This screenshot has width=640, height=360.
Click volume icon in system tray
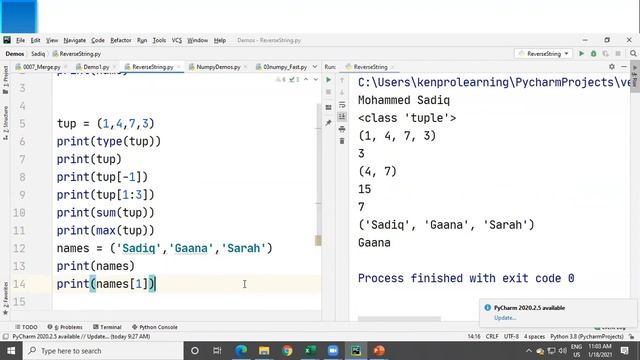pyautogui.click(x=562, y=351)
